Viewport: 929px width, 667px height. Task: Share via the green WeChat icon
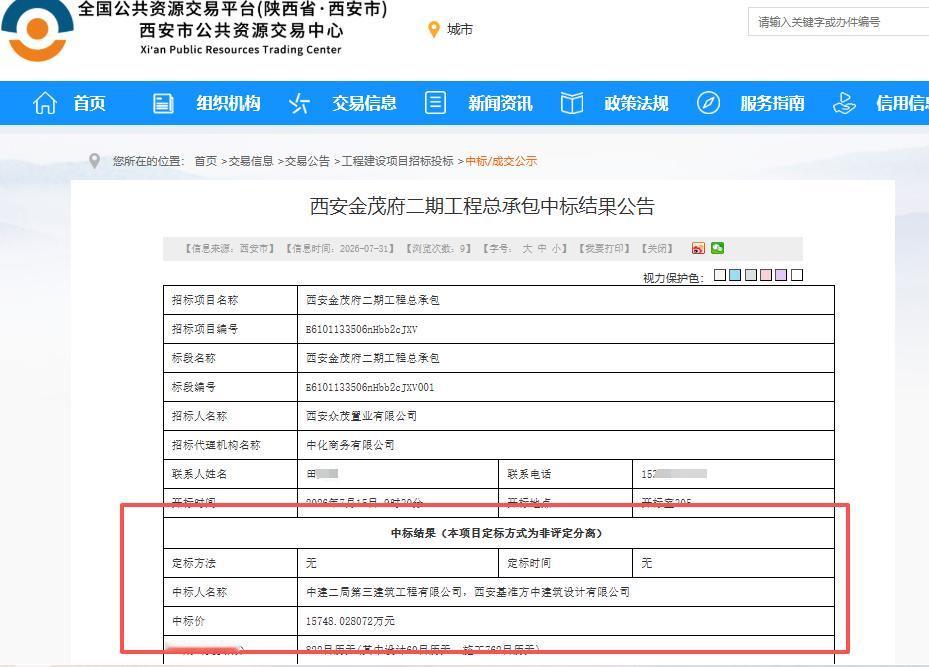point(717,248)
